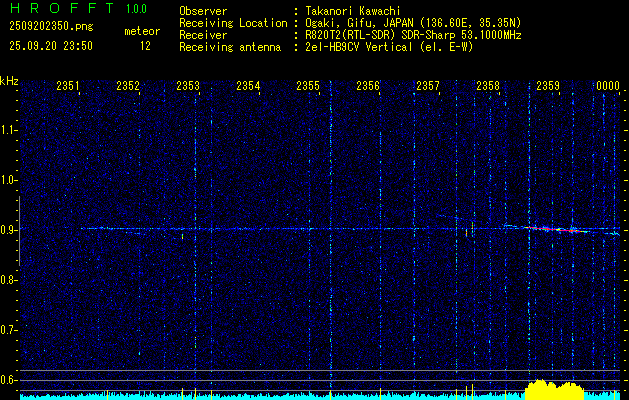Click the yellow power bump under 2359
Viewport: 629px width, 400px height.
[554, 389]
